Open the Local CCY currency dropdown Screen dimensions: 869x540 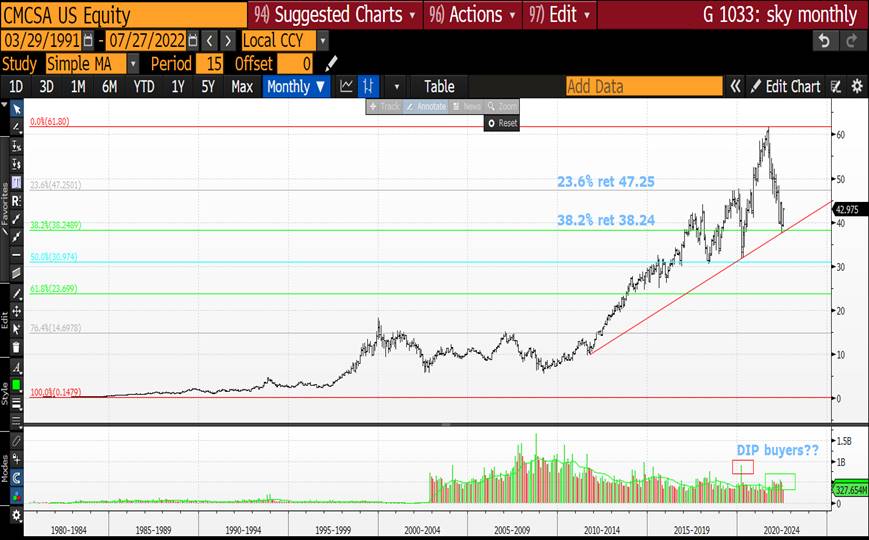click(x=323, y=40)
